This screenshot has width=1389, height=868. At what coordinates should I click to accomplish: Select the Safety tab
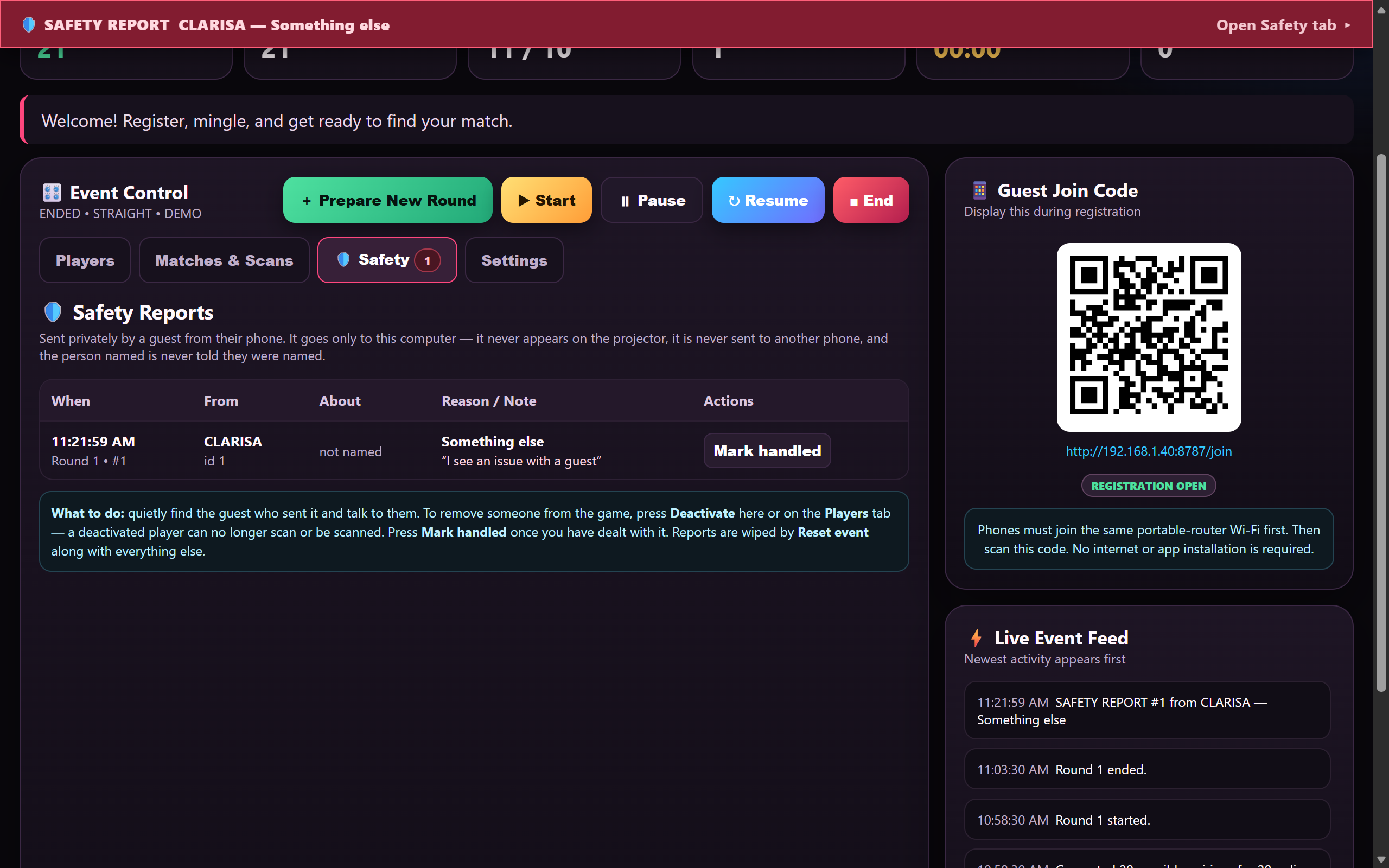(x=387, y=260)
